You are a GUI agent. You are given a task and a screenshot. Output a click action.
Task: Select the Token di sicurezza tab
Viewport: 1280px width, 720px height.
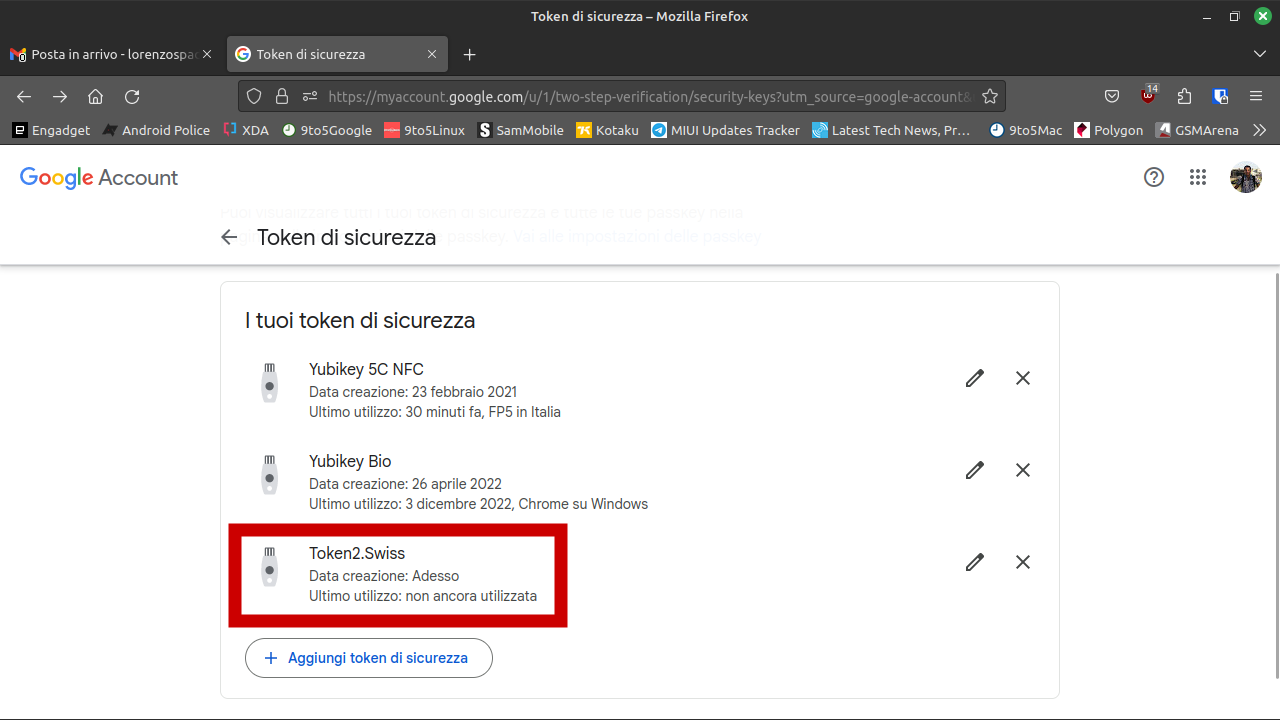[x=337, y=54]
